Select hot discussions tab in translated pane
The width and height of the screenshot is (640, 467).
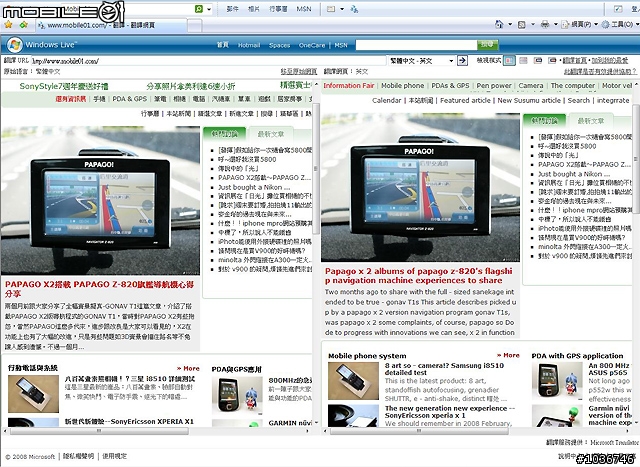(x=544, y=120)
